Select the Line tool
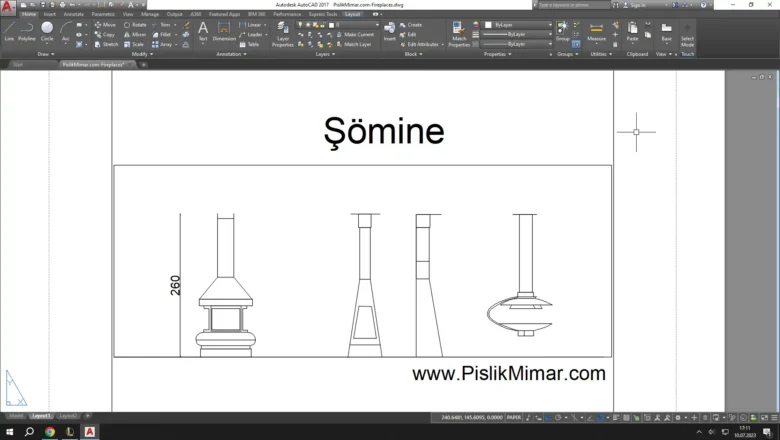Viewport: 780px width, 440px height. 9,31
